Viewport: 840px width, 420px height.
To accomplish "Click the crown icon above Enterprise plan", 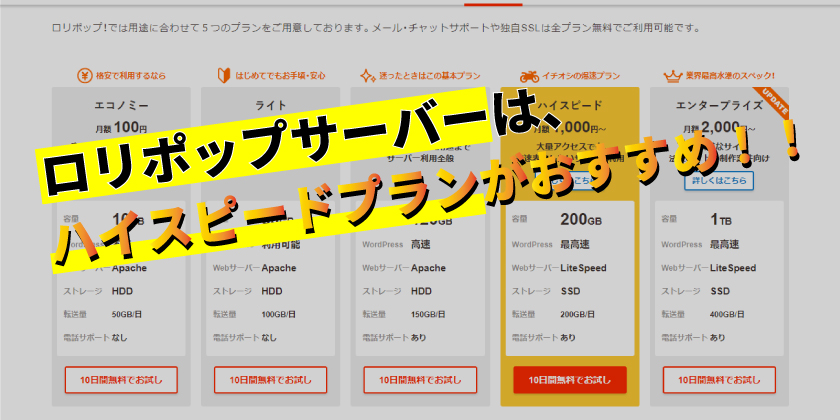I will pos(672,76).
